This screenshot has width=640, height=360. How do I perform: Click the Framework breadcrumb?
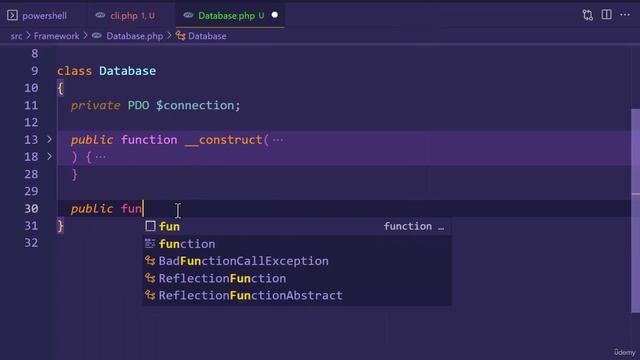(57, 36)
